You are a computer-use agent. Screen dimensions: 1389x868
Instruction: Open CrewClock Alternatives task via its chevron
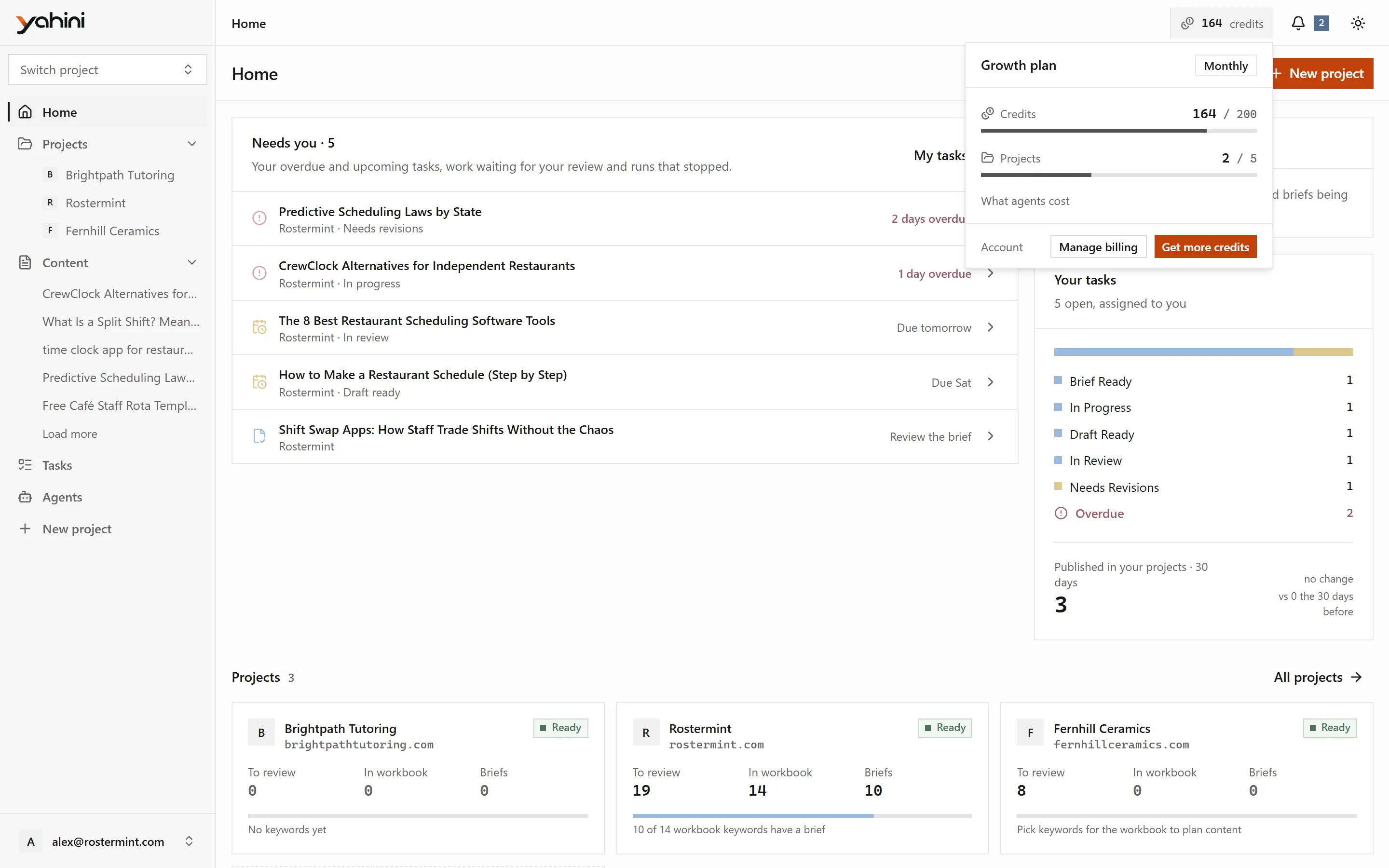coord(990,273)
